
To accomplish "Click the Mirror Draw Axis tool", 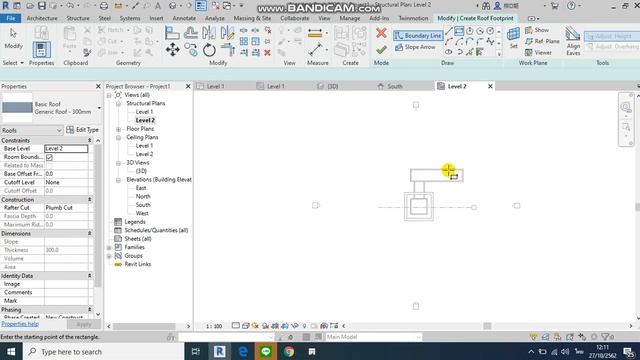I will pyautogui.click(x=227, y=33).
